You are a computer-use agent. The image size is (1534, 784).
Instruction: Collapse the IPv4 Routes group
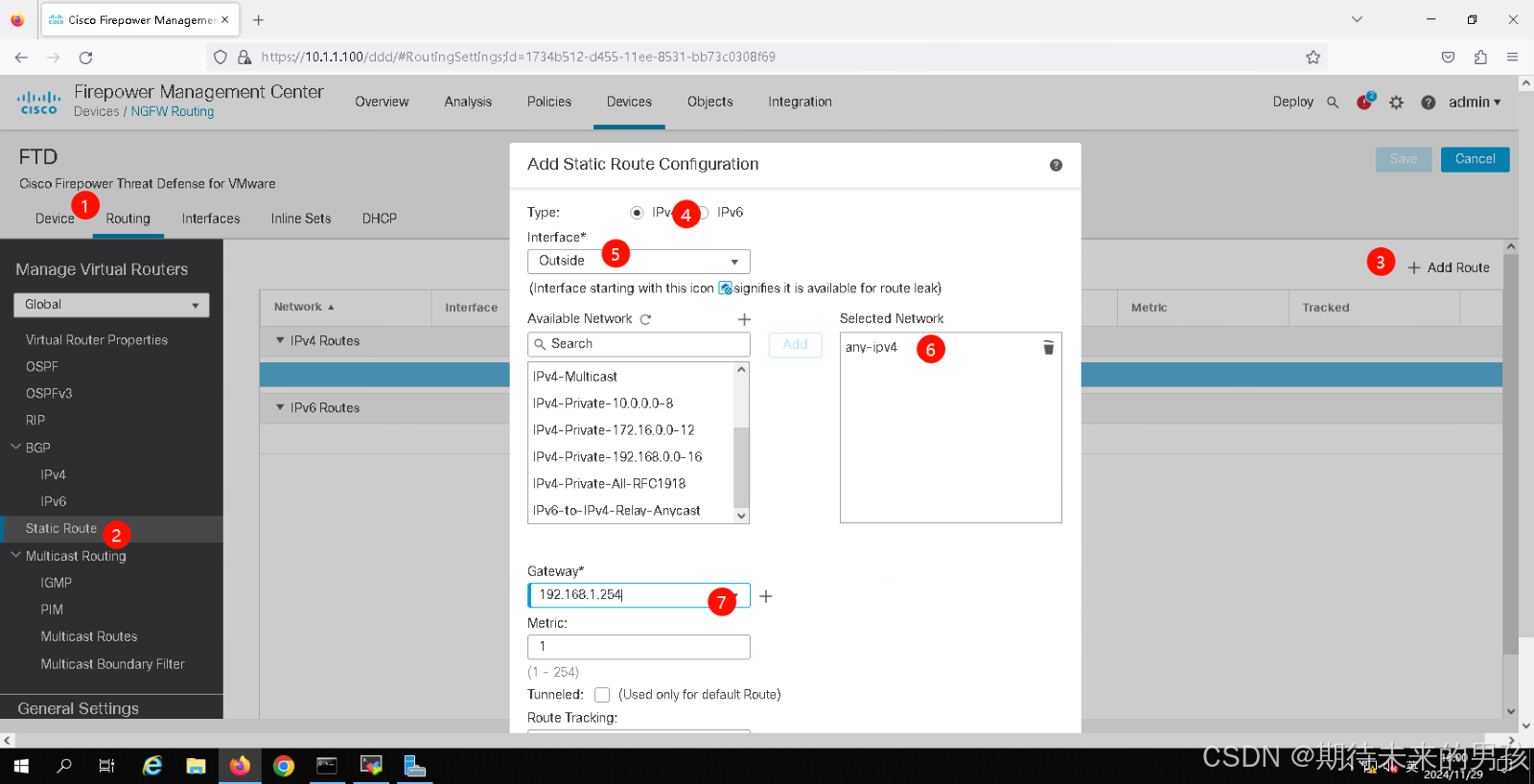(x=280, y=340)
